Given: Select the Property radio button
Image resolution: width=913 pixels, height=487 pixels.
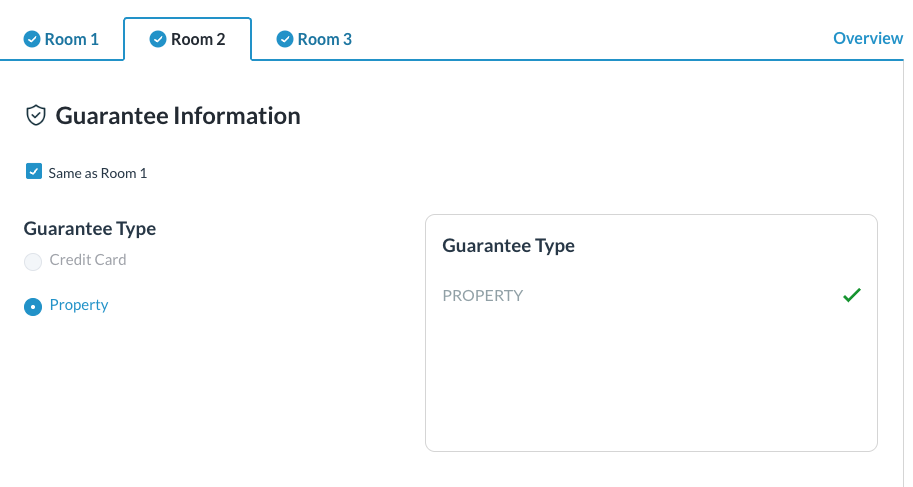Looking at the screenshot, I should (33, 306).
